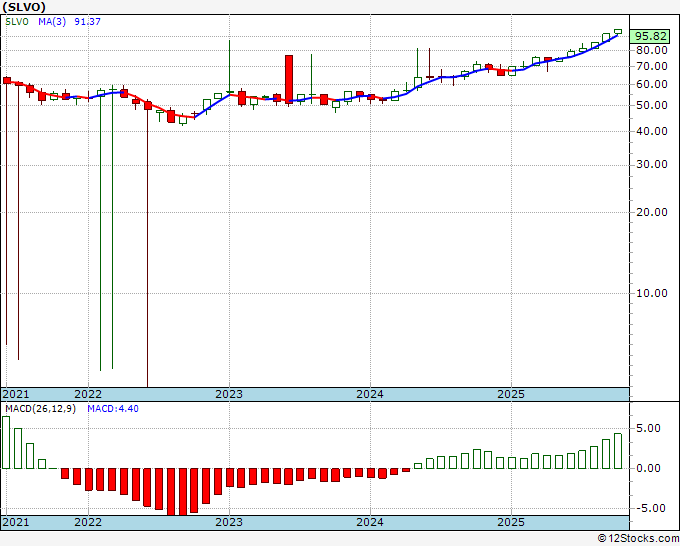The image size is (680, 546).
Task: Click the last green MACD histogram bar
Action: click(x=618, y=451)
